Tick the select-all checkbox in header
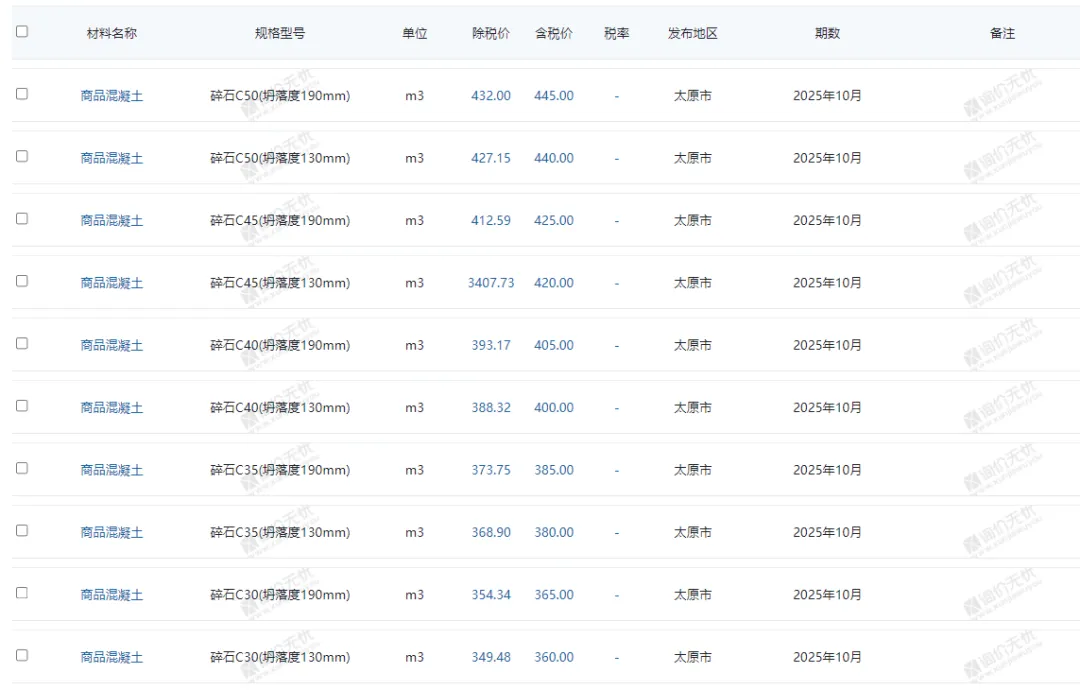The width and height of the screenshot is (1080, 690). [22, 32]
